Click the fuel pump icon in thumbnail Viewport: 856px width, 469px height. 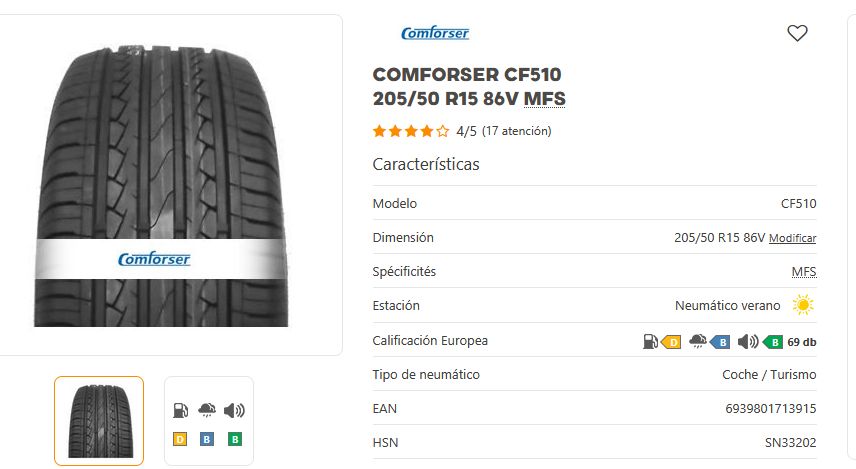pos(181,410)
